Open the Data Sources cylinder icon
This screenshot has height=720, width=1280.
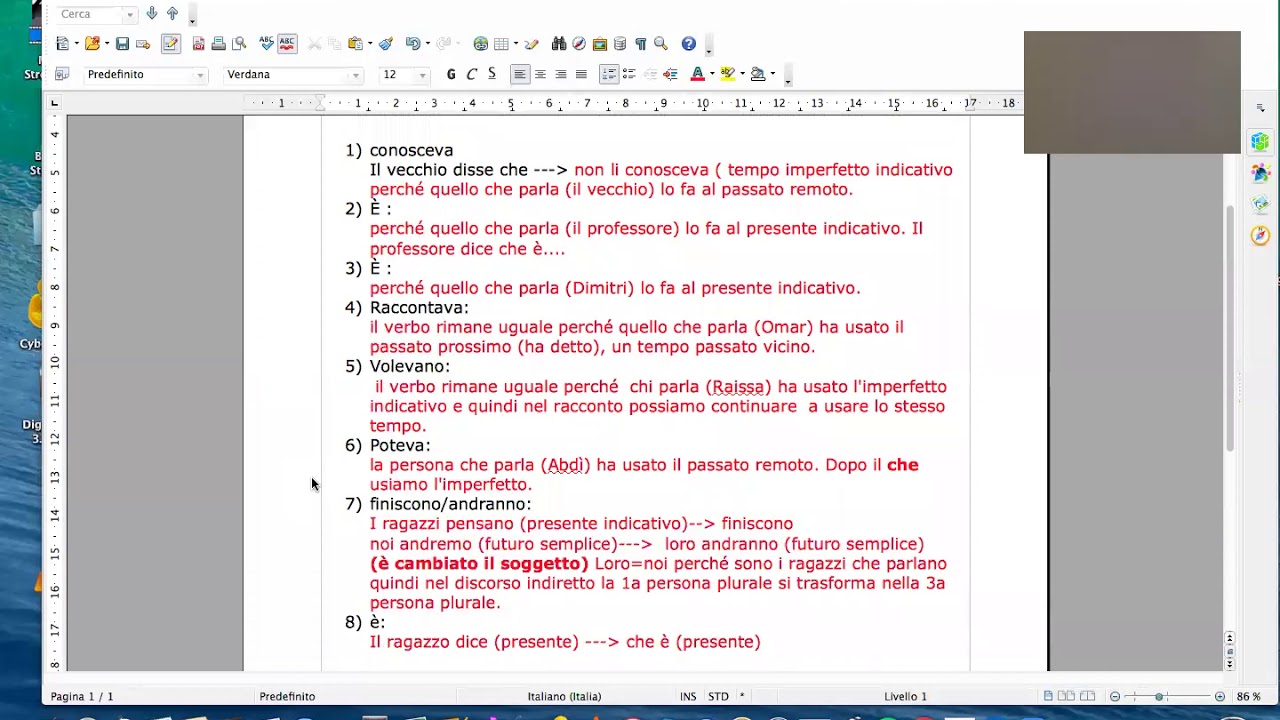620,44
